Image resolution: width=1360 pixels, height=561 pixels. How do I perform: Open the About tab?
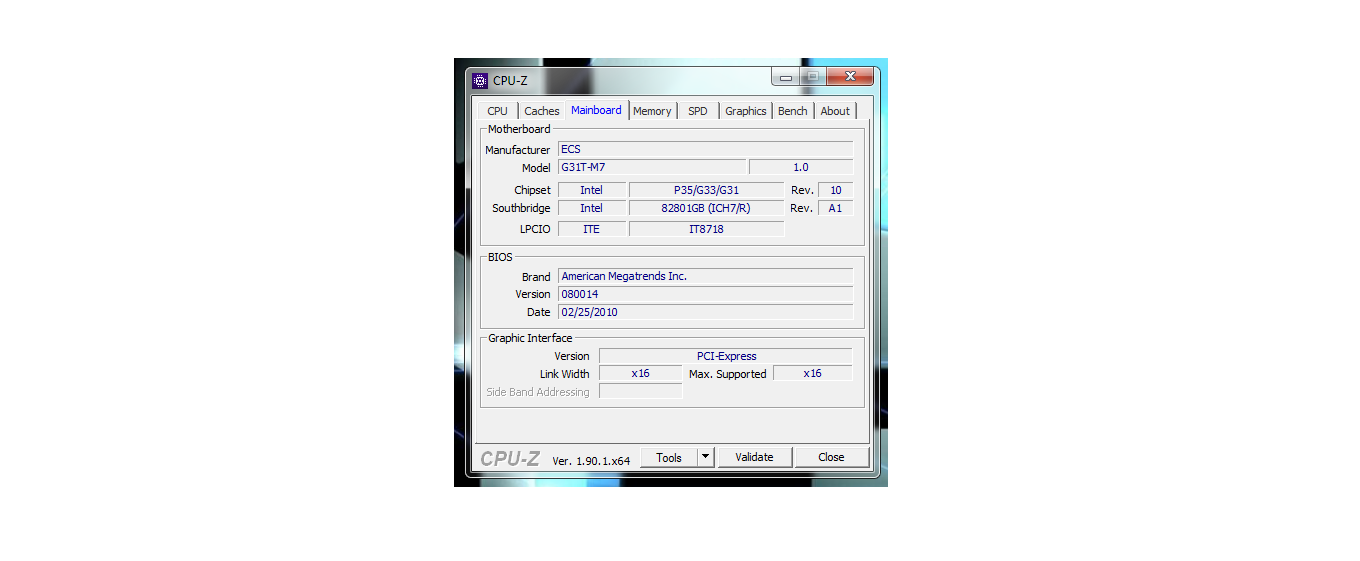[835, 111]
